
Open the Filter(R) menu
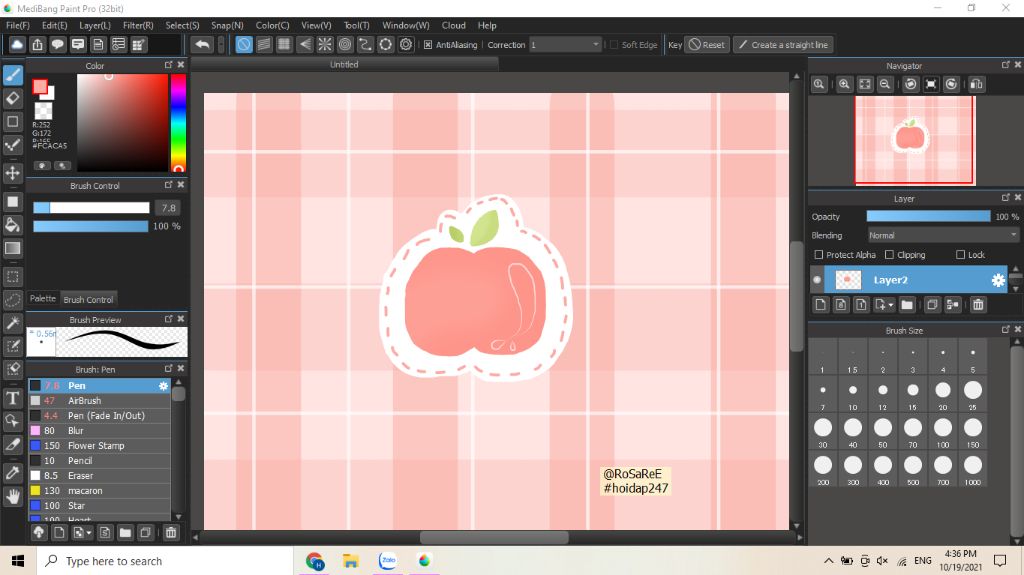coord(138,25)
